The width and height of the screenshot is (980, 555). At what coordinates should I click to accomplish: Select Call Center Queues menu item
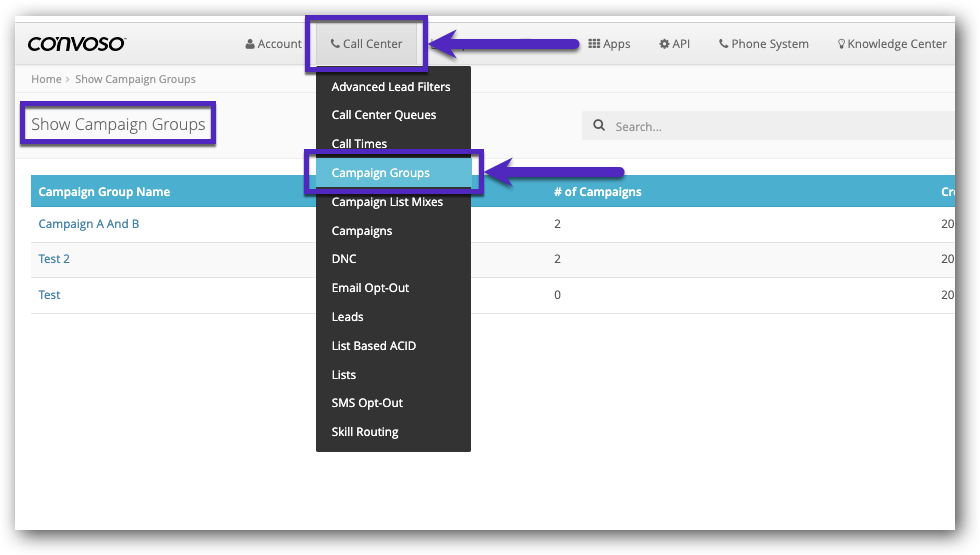coord(393,115)
